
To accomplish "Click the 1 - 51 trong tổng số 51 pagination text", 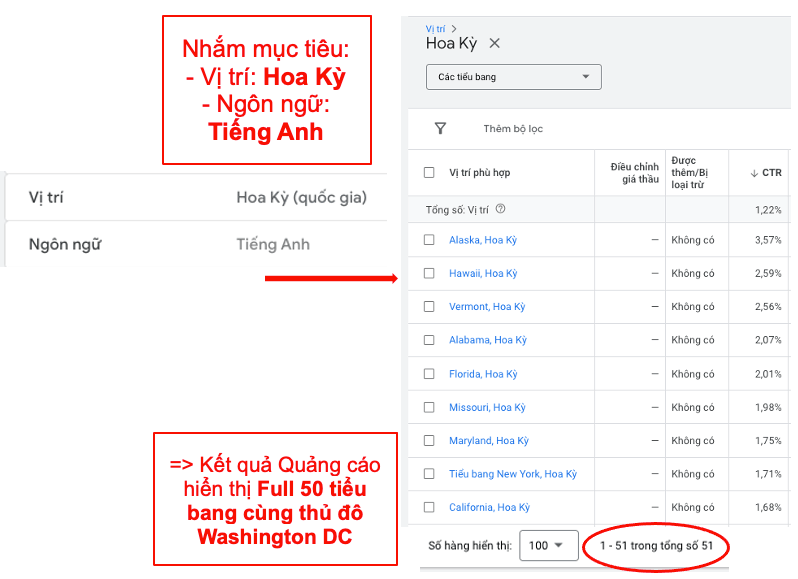I will click(x=657, y=545).
